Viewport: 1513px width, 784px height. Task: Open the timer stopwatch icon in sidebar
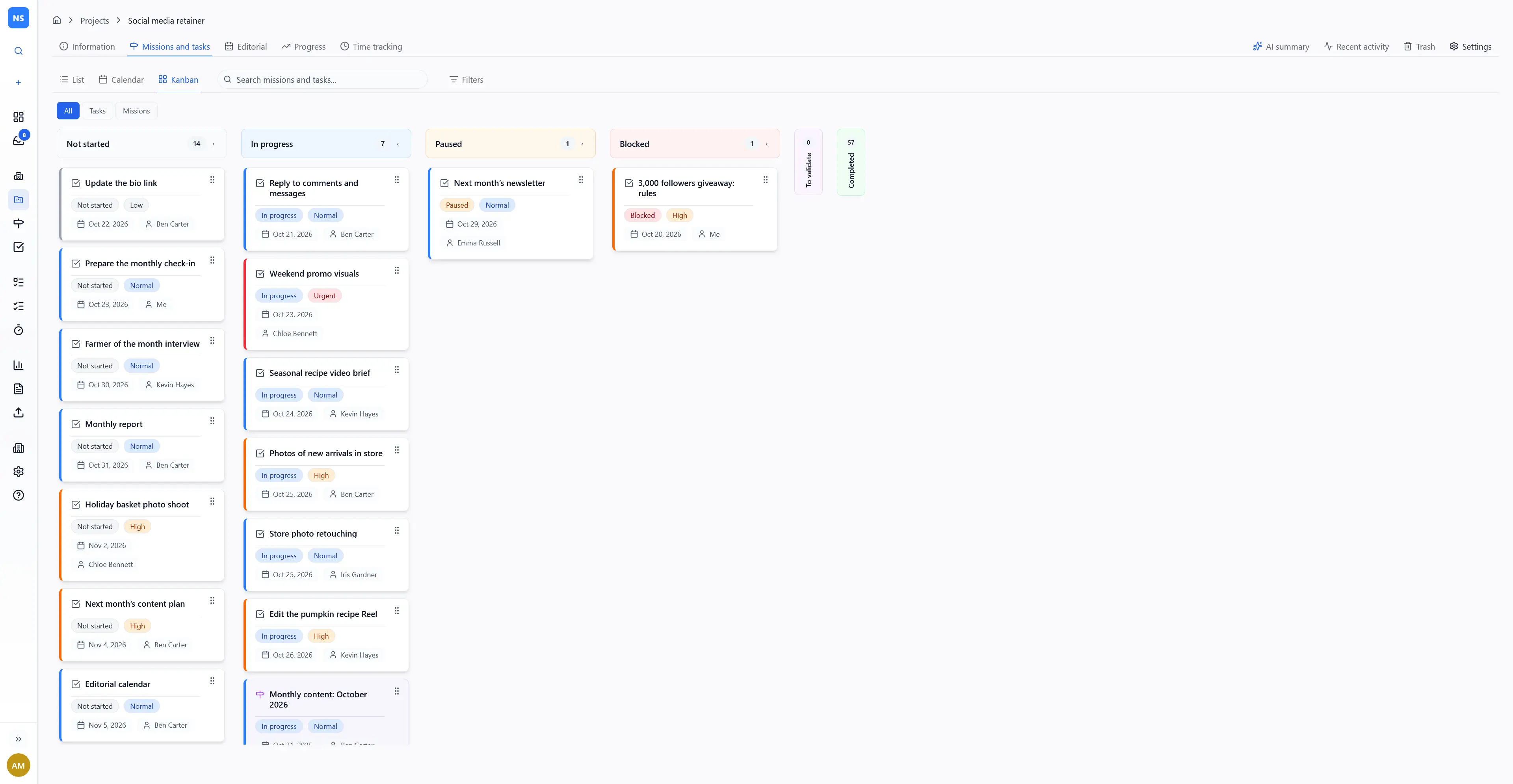coord(18,330)
